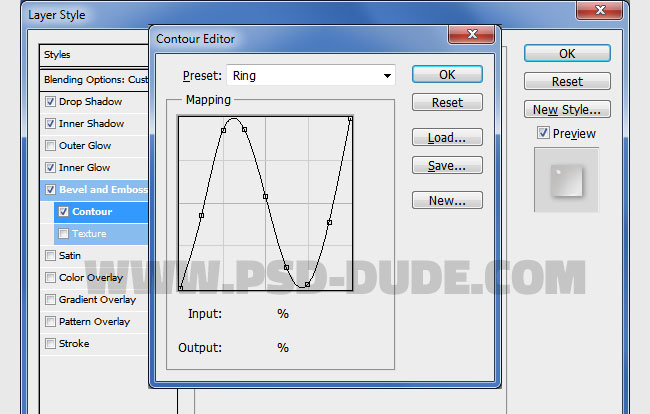
Task: Enable the Stroke checkbox
Action: point(50,343)
